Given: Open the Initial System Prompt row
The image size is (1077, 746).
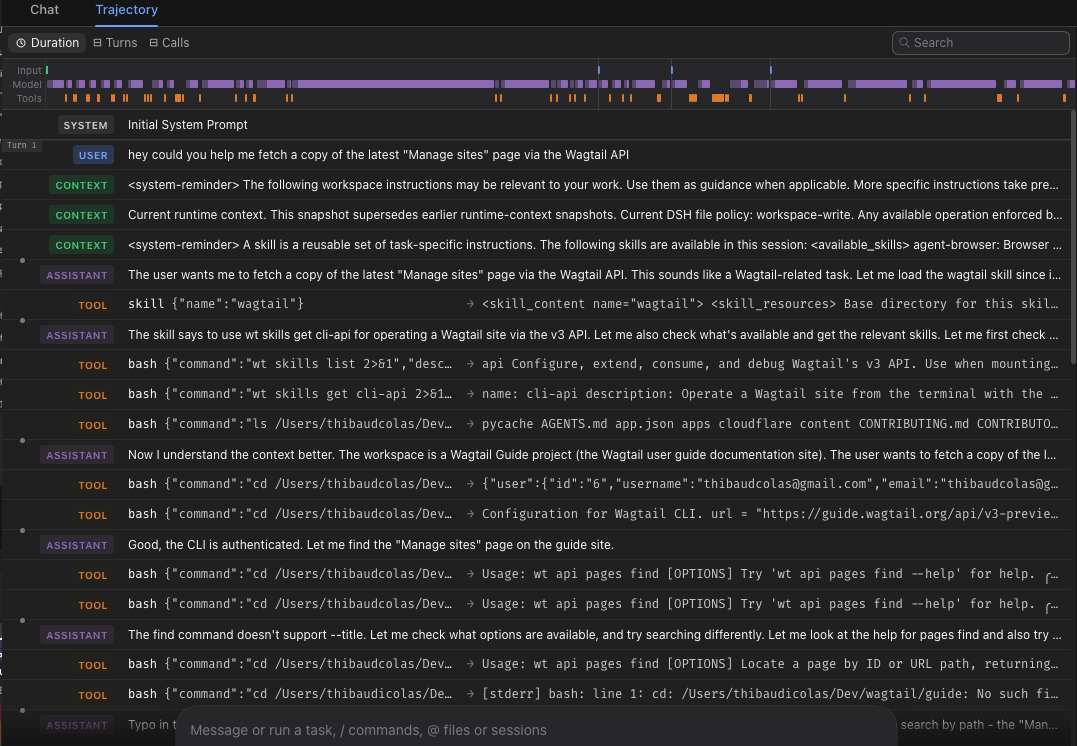Looking at the screenshot, I should click(536, 125).
